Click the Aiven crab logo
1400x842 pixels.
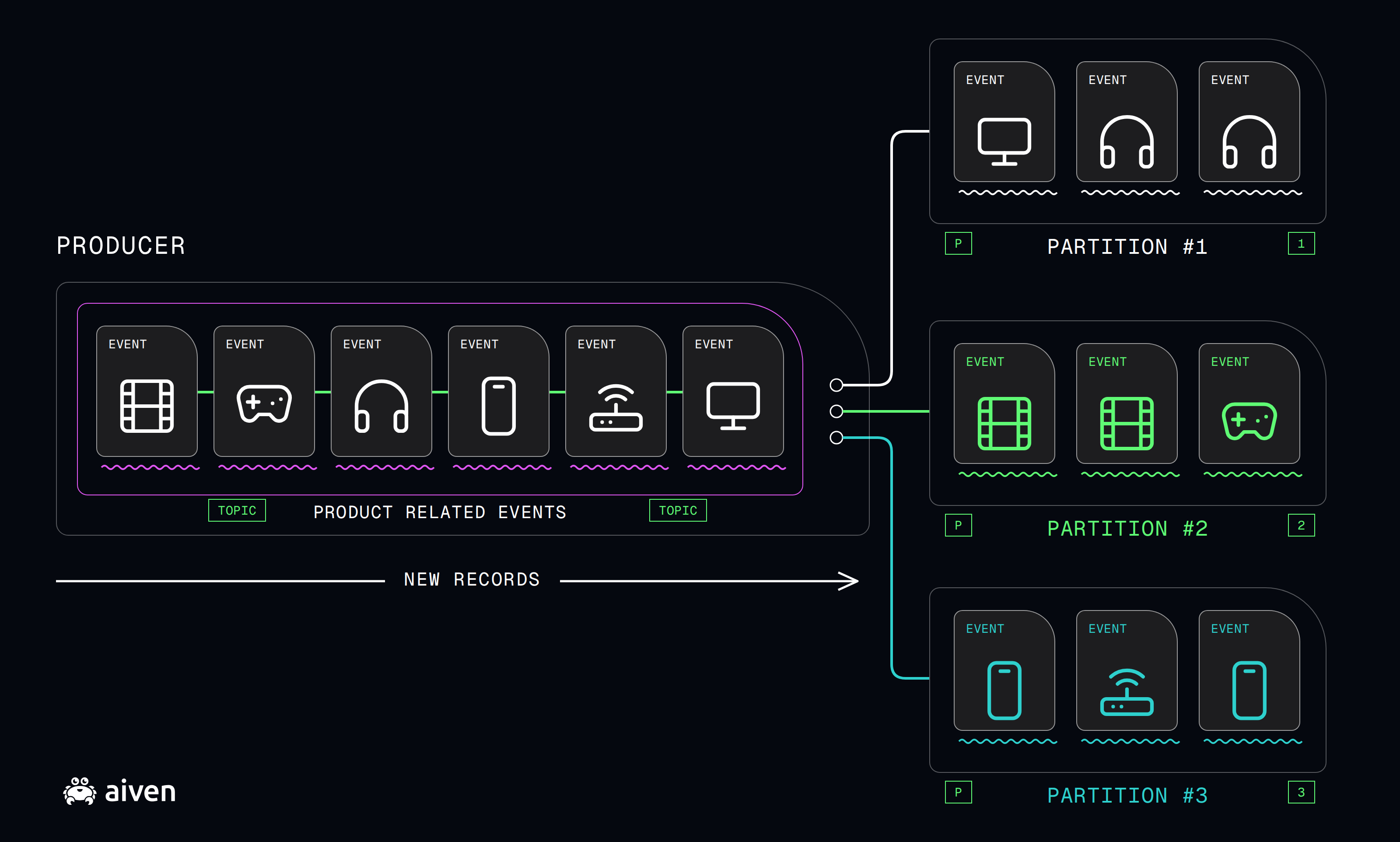click(79, 791)
